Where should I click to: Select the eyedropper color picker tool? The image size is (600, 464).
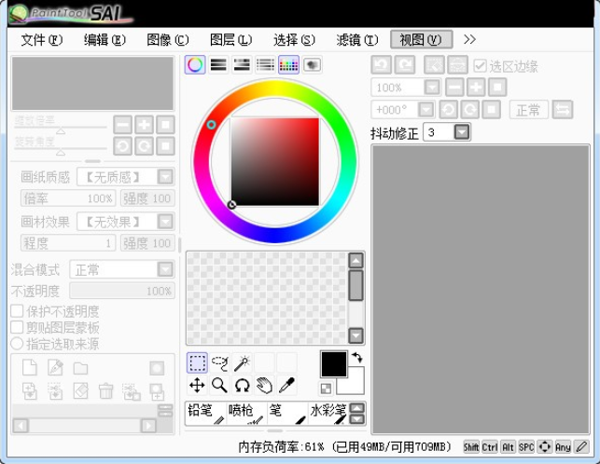tap(286, 385)
